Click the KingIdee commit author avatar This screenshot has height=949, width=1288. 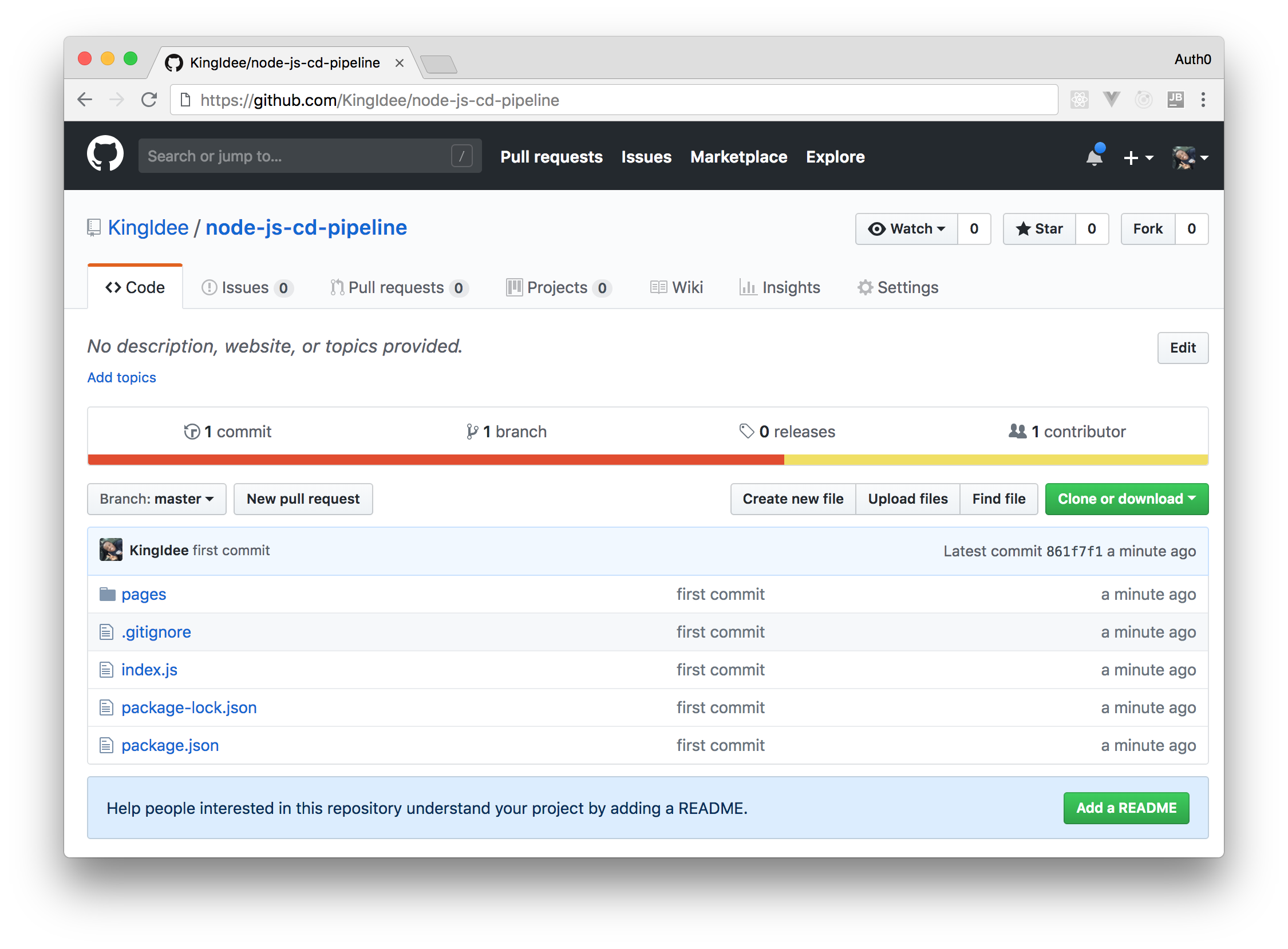click(x=111, y=549)
